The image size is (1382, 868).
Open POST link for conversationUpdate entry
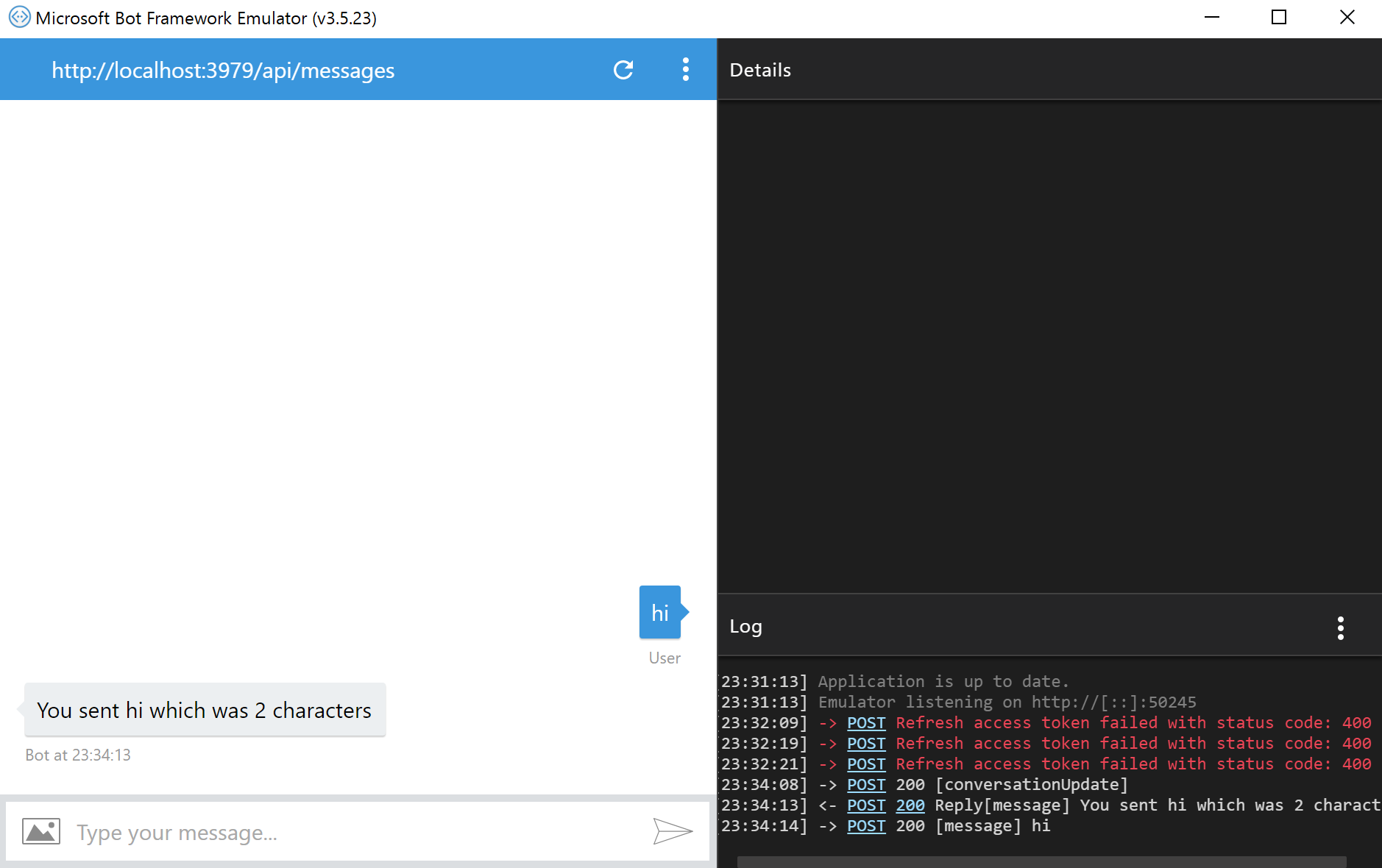[866, 785]
